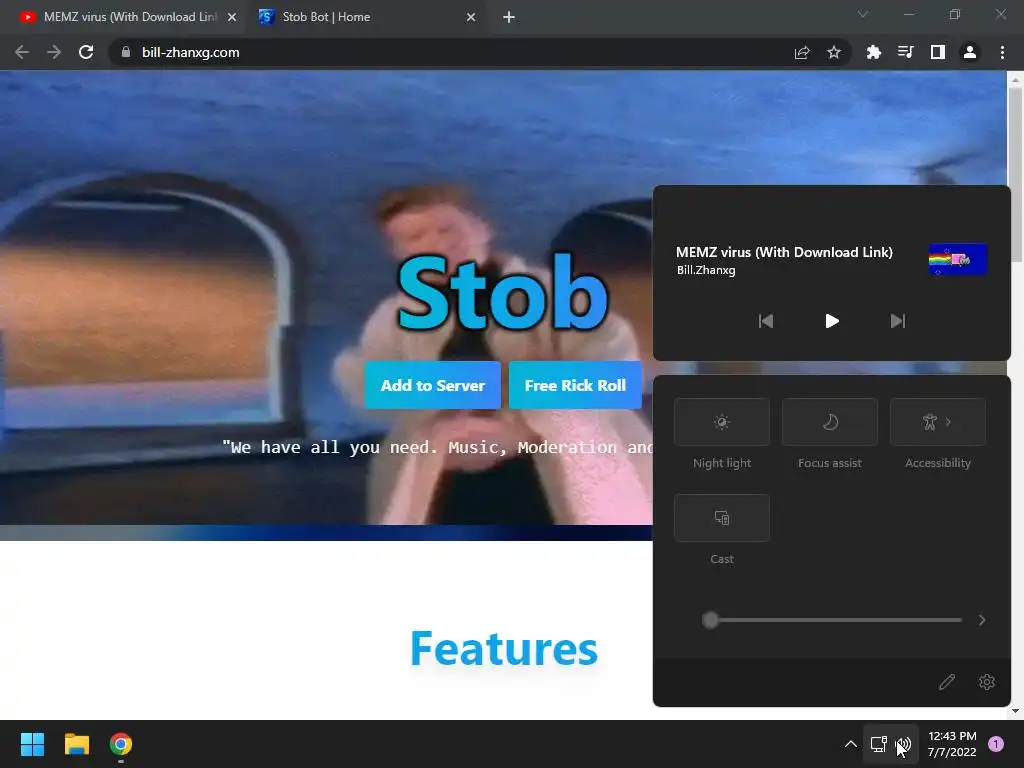Viewport: 1024px width, 768px height.
Task: Skip to the previous media track
Action: [765, 321]
